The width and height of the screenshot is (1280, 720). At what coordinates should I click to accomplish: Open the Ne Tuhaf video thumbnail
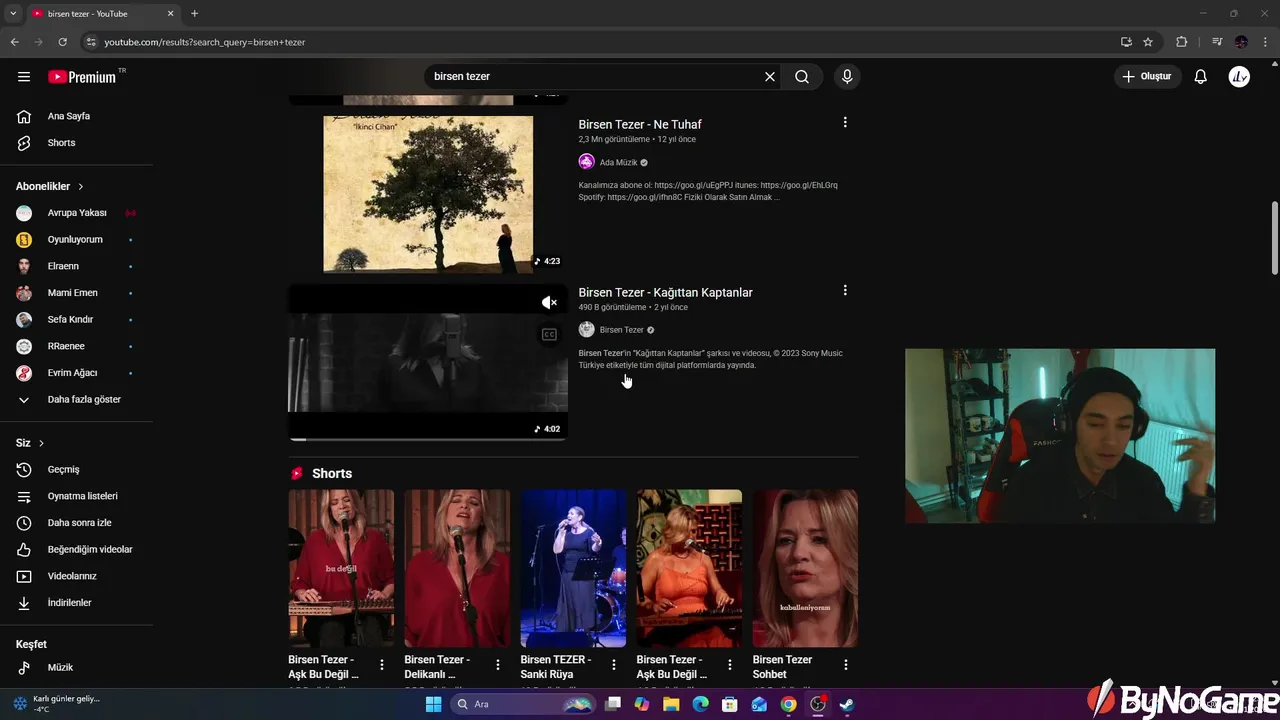(428, 194)
